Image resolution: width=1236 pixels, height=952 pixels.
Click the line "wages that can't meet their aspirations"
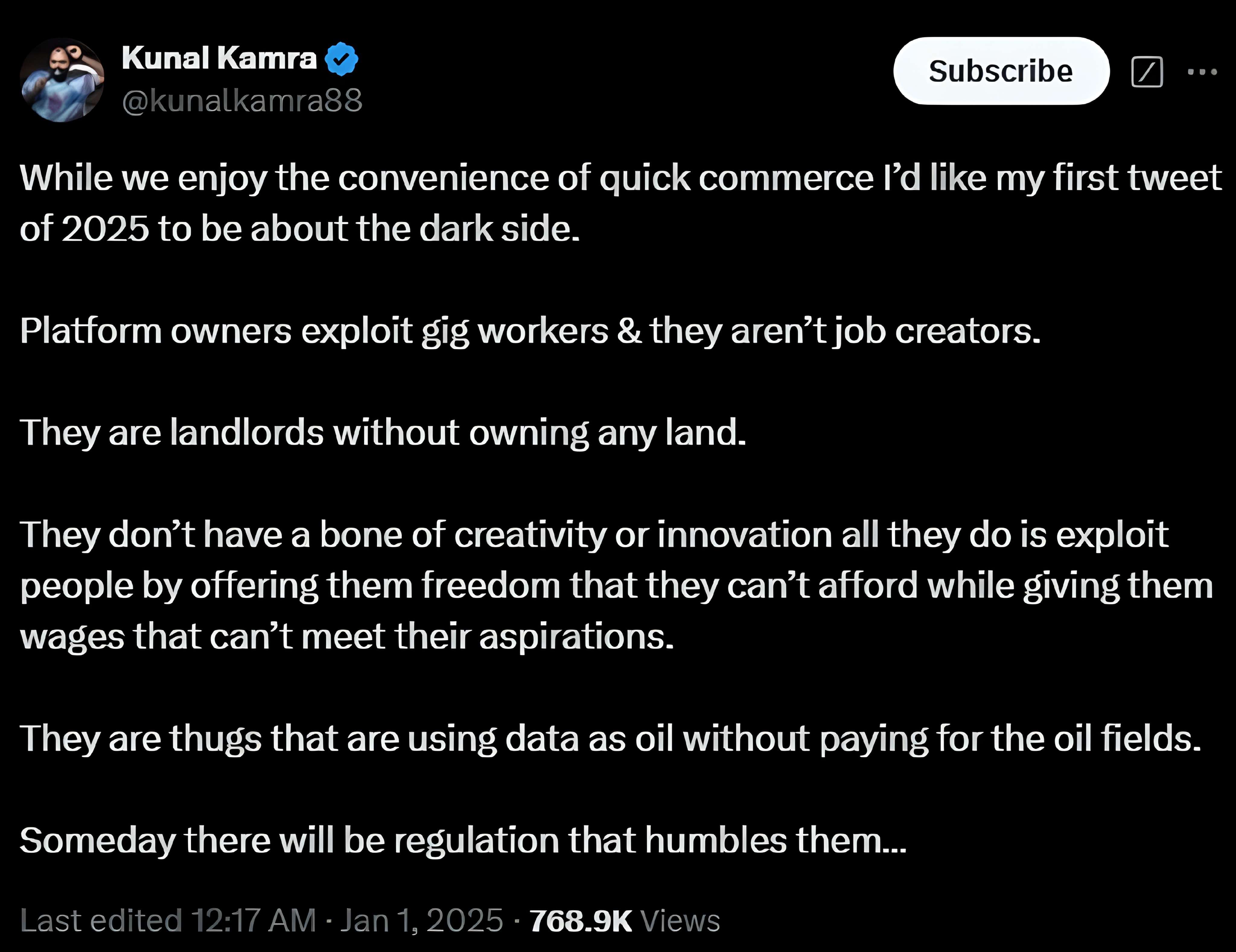click(x=347, y=636)
